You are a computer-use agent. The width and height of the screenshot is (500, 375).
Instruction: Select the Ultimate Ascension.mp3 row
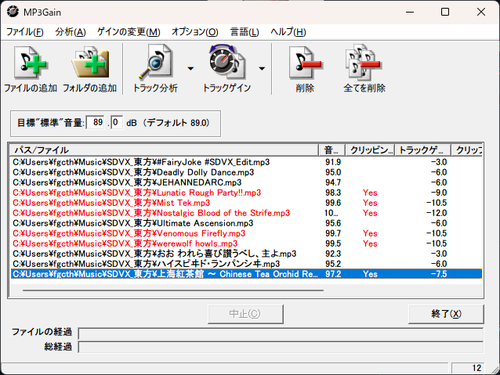246,223
